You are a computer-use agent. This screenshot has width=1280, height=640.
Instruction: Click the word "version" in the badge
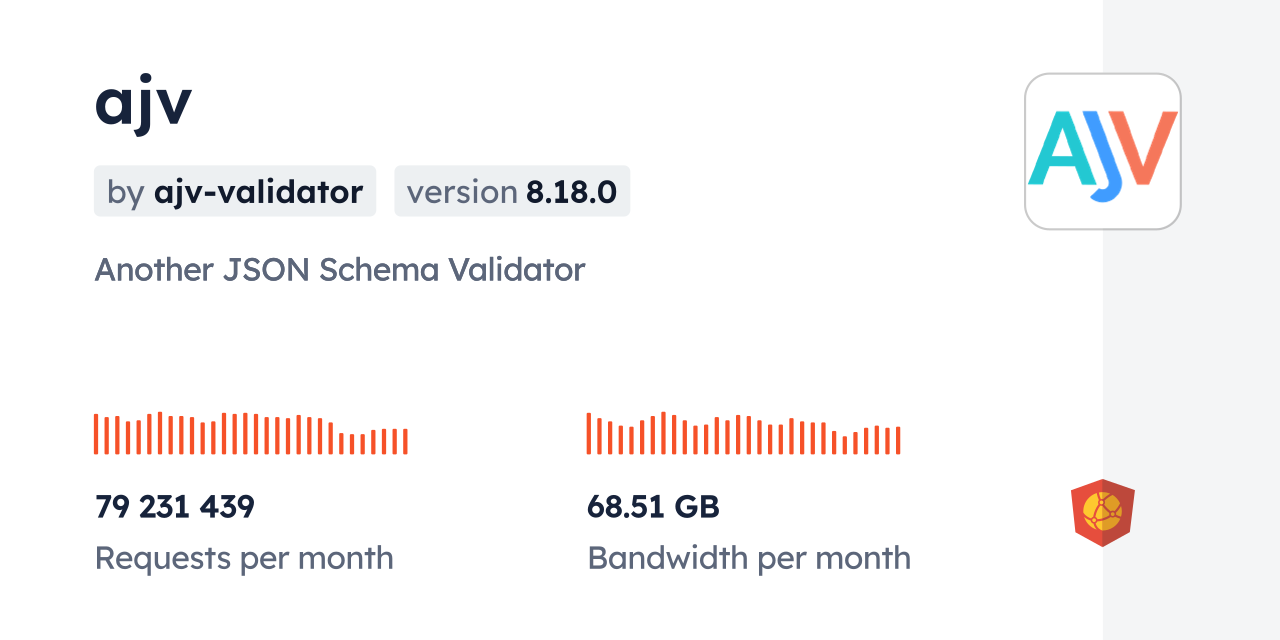coord(462,191)
